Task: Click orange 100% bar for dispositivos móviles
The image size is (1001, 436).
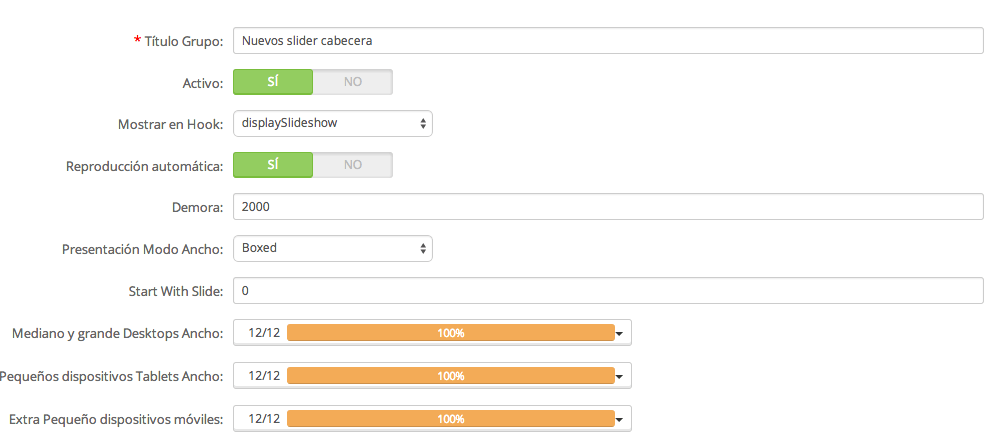Action: pos(451,419)
